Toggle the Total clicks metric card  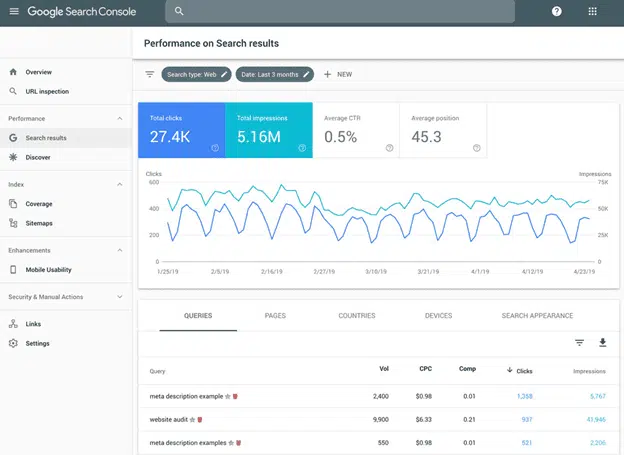(x=182, y=130)
